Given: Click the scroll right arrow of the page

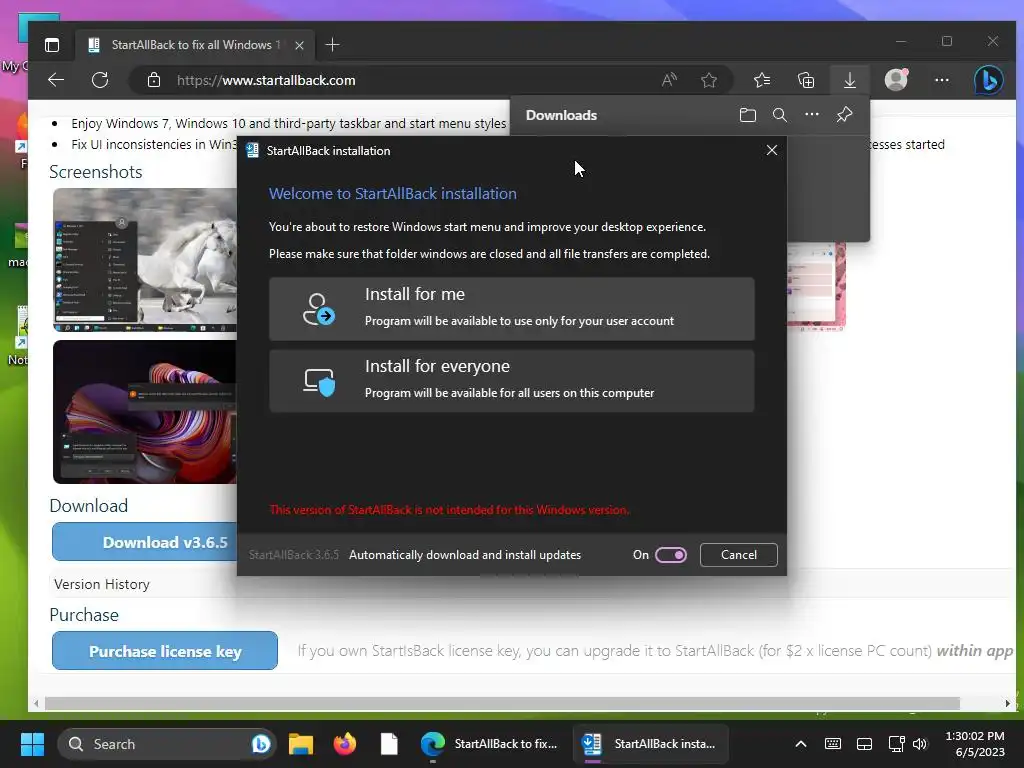Looking at the screenshot, I should (1008, 703).
